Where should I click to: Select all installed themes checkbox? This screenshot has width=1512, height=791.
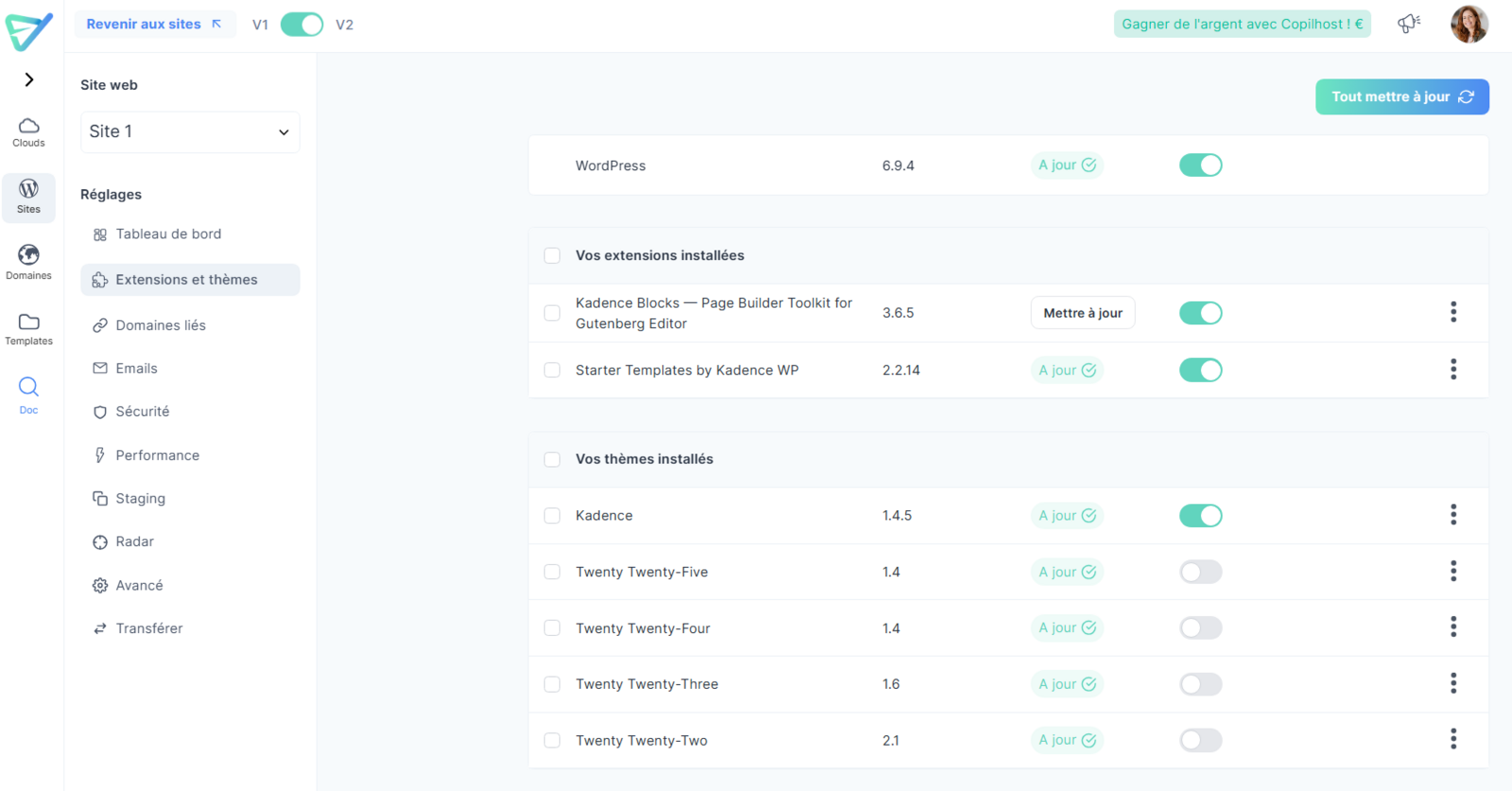click(552, 459)
